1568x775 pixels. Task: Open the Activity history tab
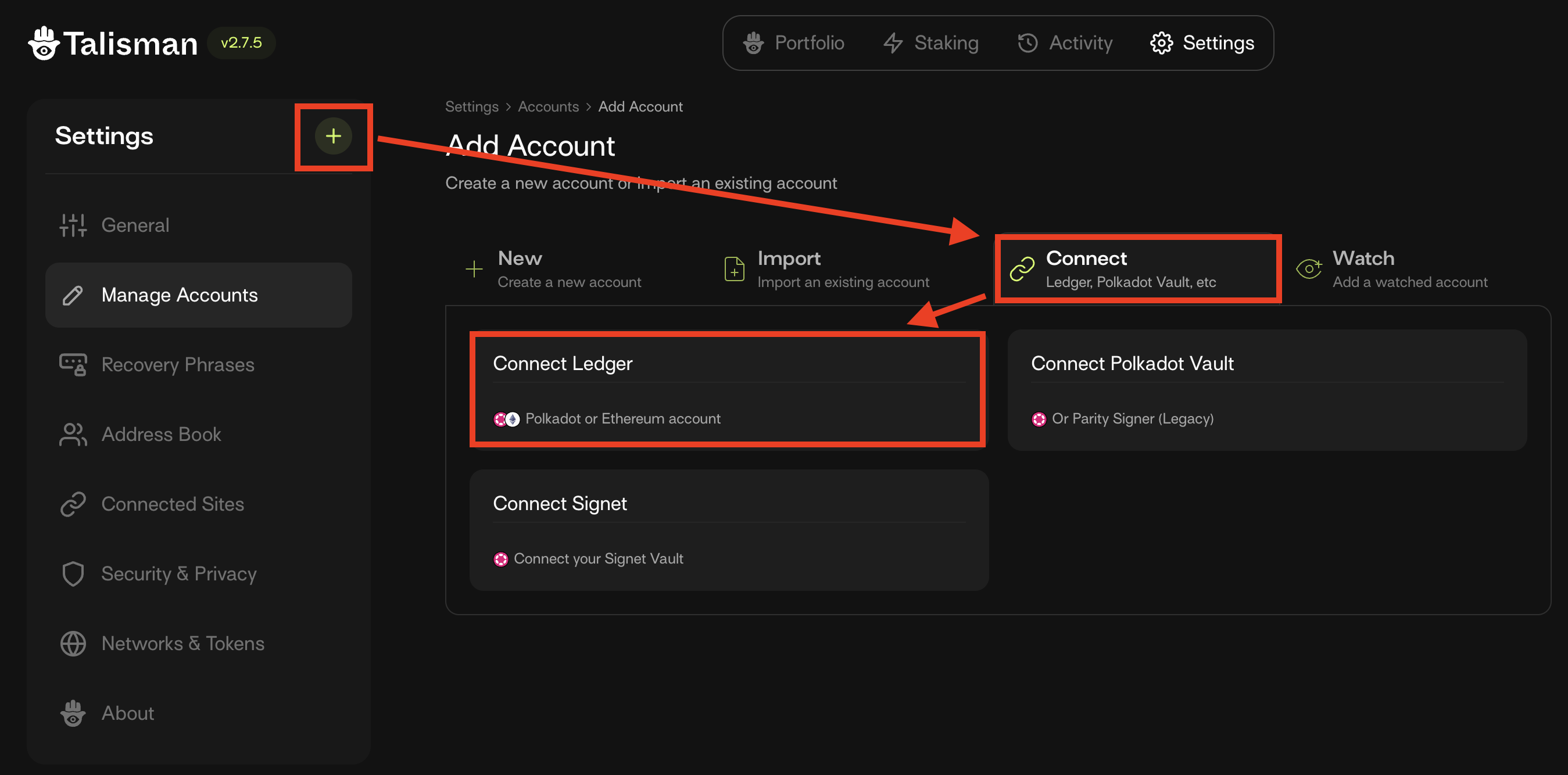point(1065,43)
